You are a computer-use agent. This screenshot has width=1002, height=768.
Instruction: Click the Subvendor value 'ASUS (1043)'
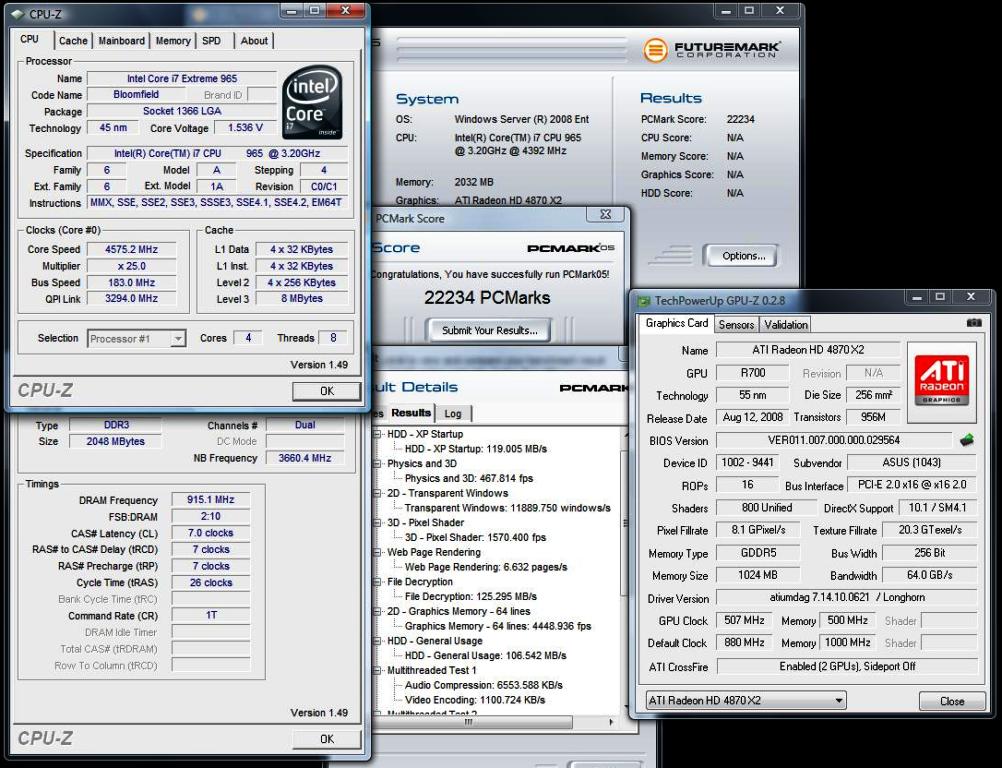pos(912,463)
